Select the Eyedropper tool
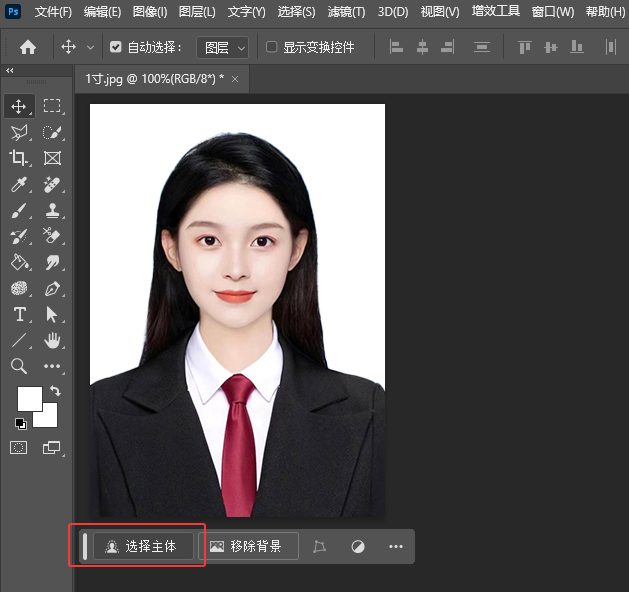 point(19,184)
